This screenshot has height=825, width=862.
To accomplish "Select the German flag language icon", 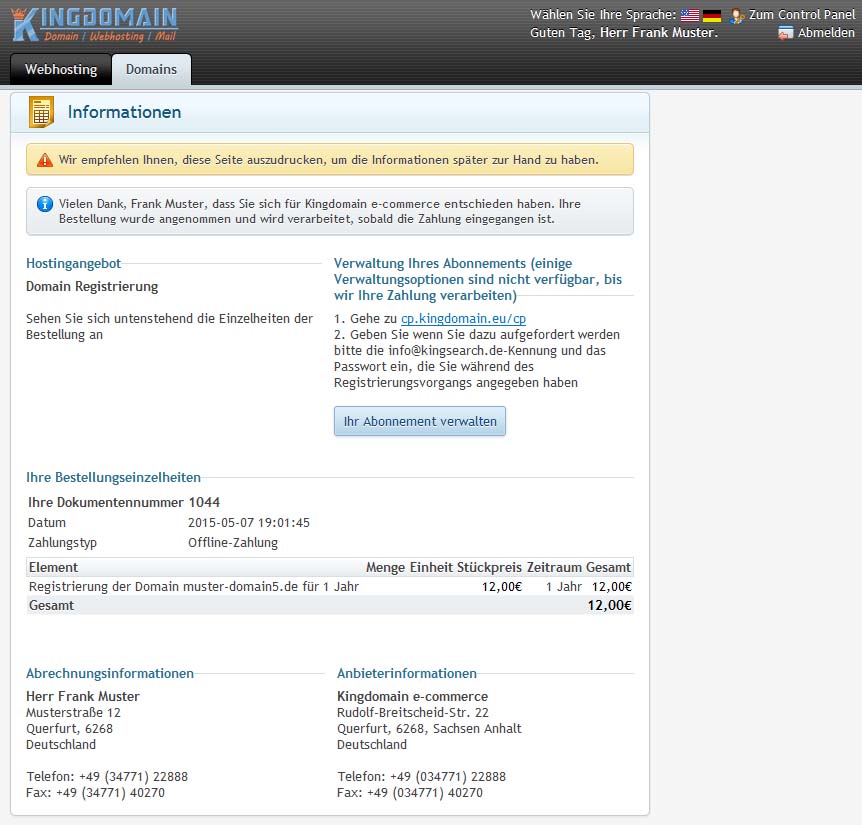I will click(711, 16).
